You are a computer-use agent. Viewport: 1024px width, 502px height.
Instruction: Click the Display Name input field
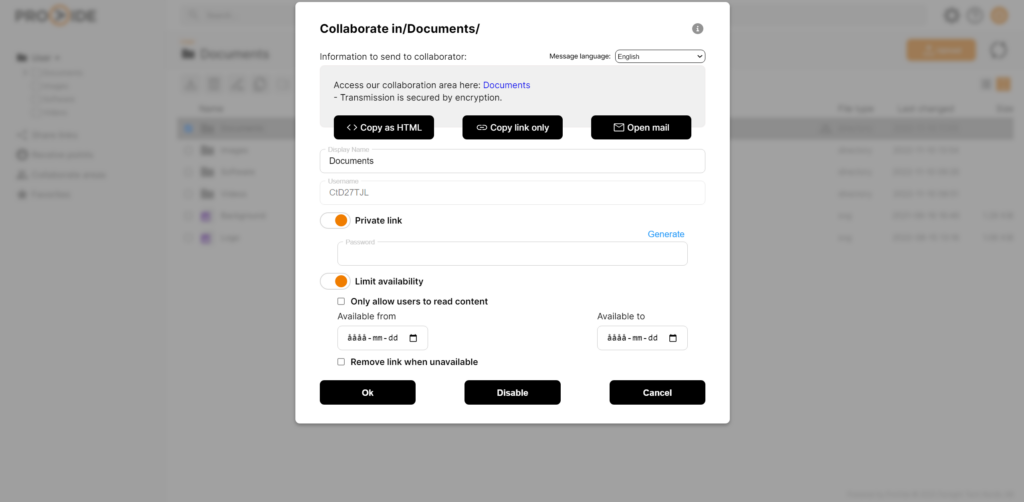(x=512, y=161)
